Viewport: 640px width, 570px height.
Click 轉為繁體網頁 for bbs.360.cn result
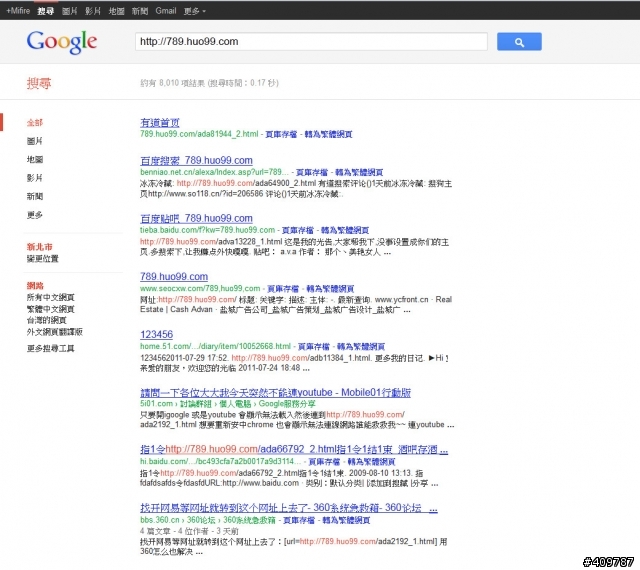coord(346,520)
